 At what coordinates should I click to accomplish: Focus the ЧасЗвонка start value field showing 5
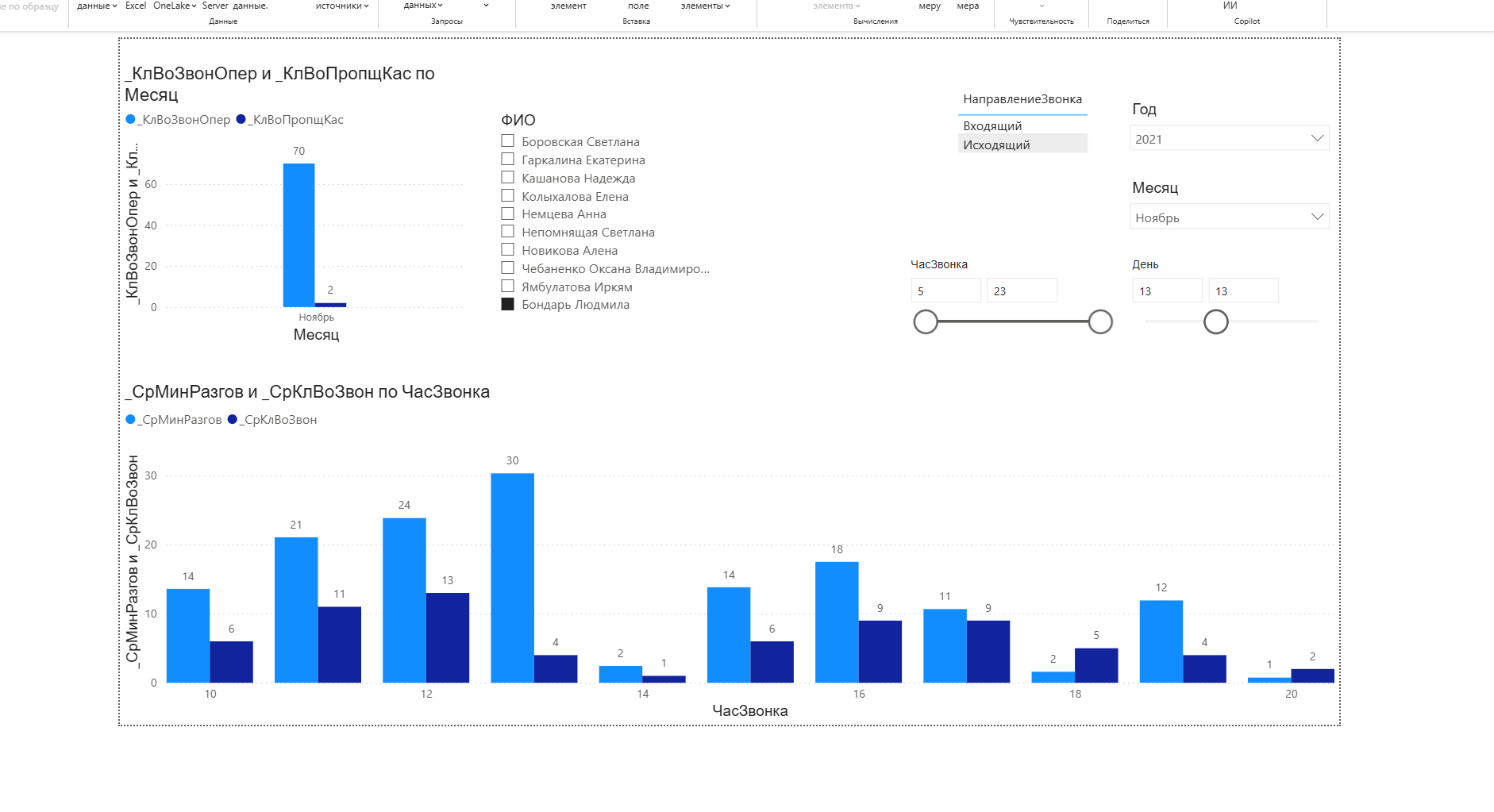pos(945,291)
